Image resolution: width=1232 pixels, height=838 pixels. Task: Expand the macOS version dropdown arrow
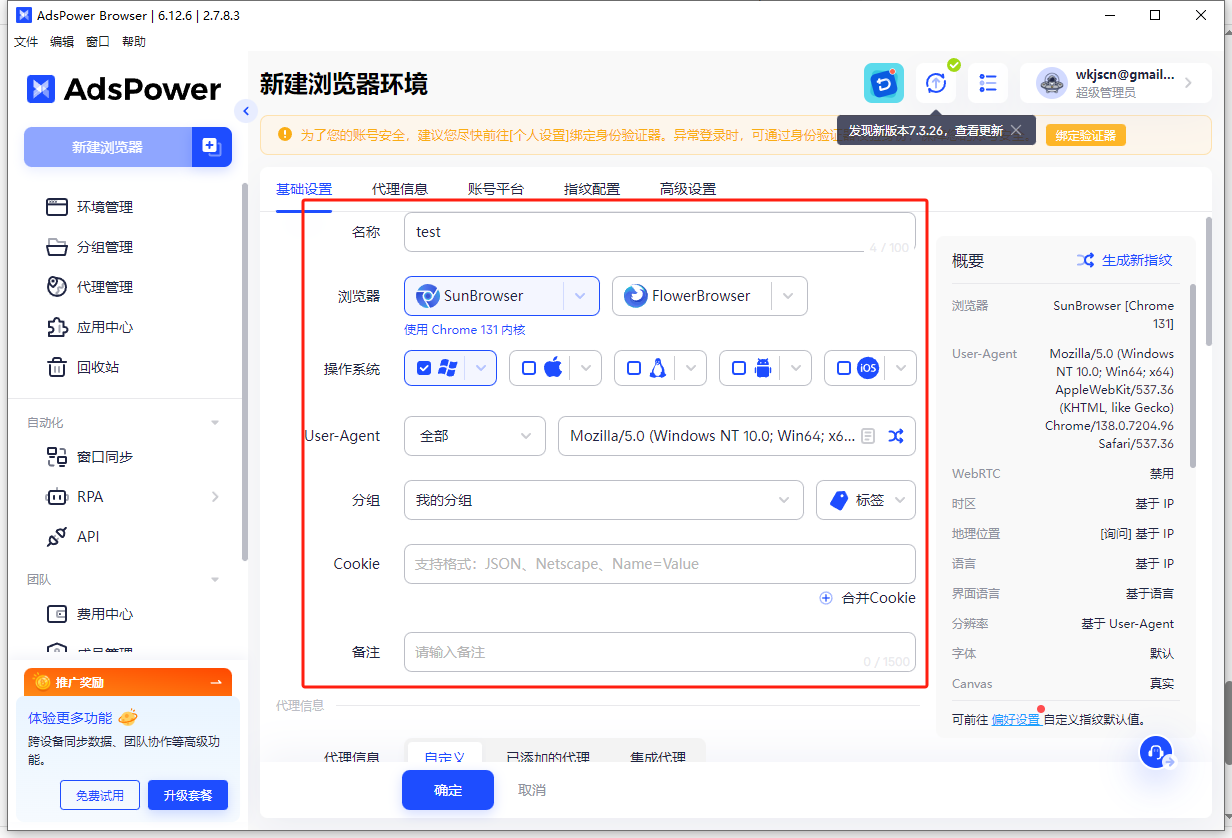pos(586,368)
